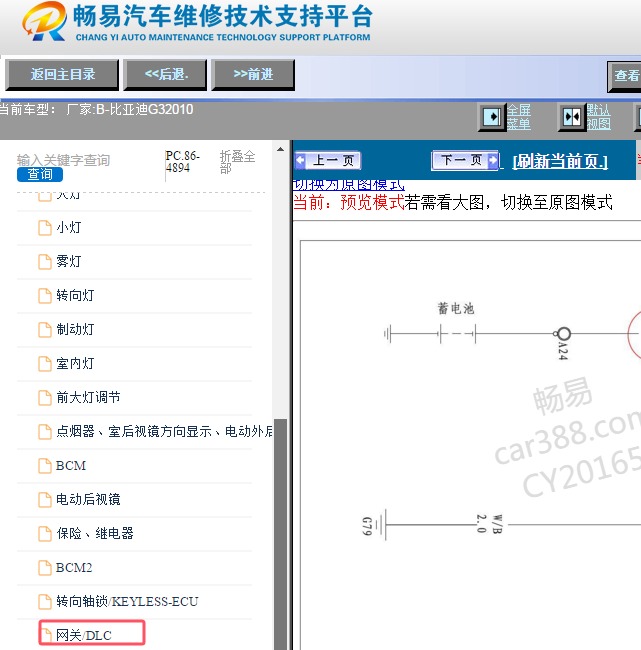
Task: Open the 雾灯 tree item
Action: click(69, 262)
